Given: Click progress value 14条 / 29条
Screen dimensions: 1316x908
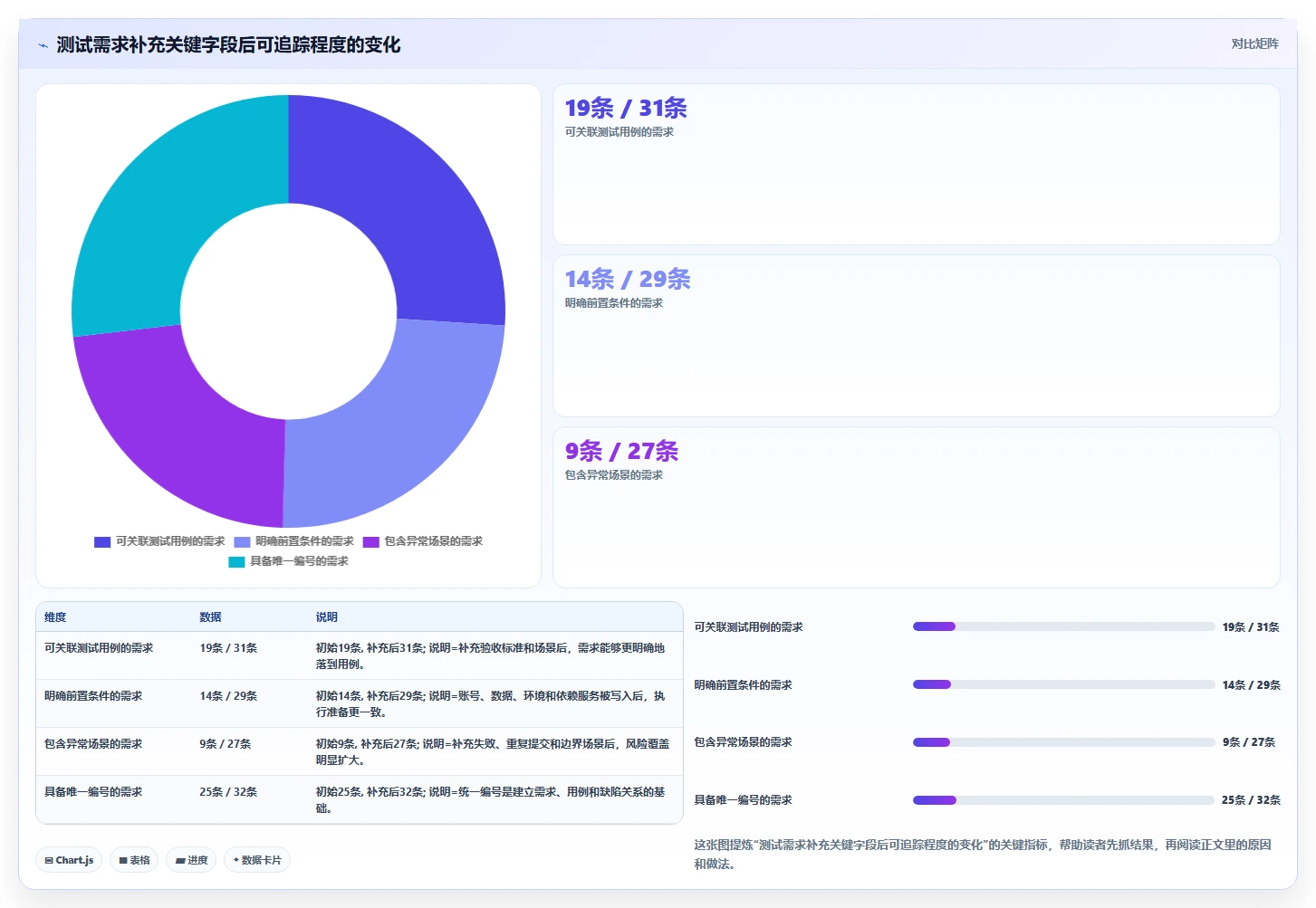Looking at the screenshot, I should pyautogui.click(x=1251, y=685).
